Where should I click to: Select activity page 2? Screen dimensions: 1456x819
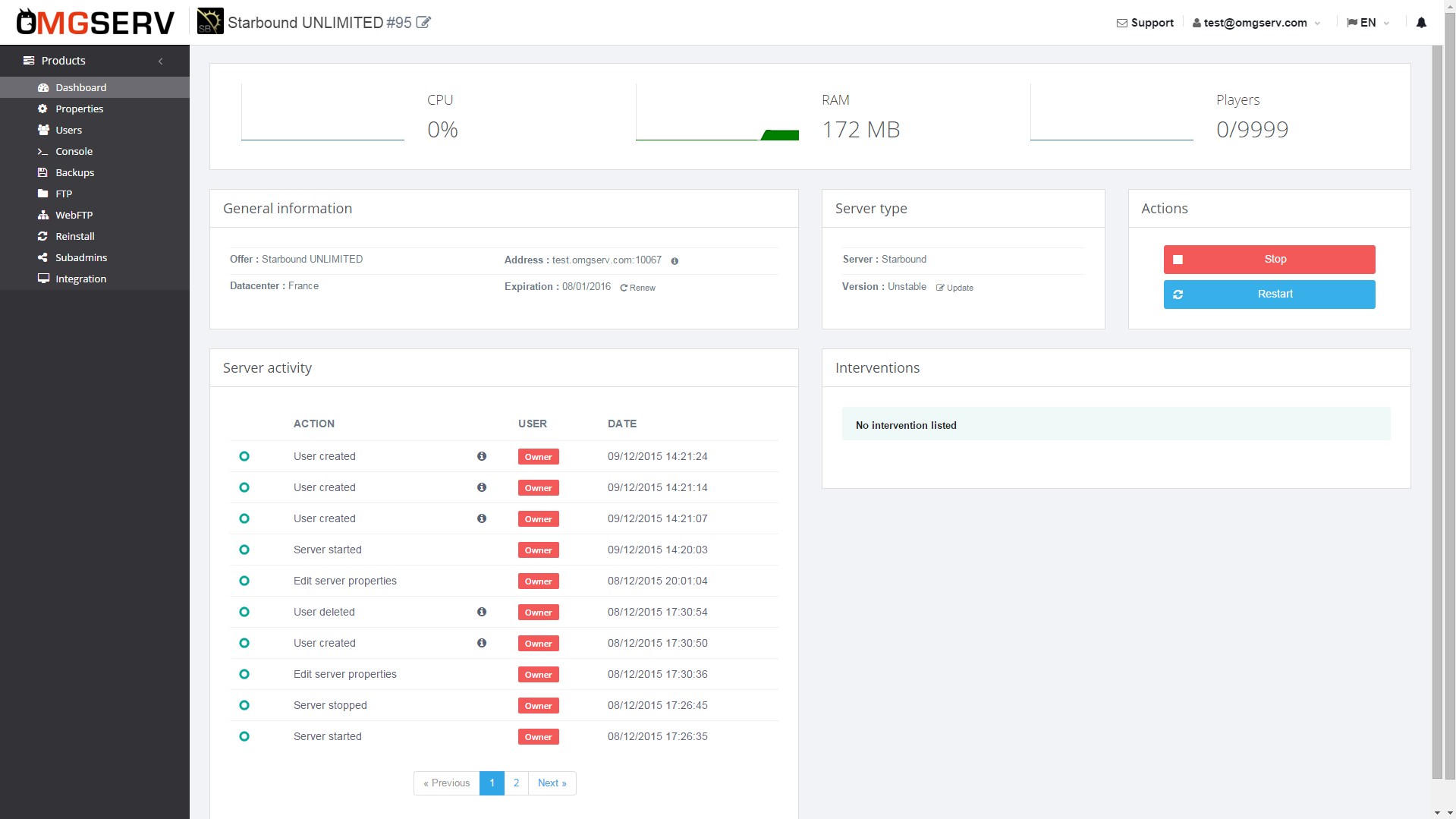[517, 783]
